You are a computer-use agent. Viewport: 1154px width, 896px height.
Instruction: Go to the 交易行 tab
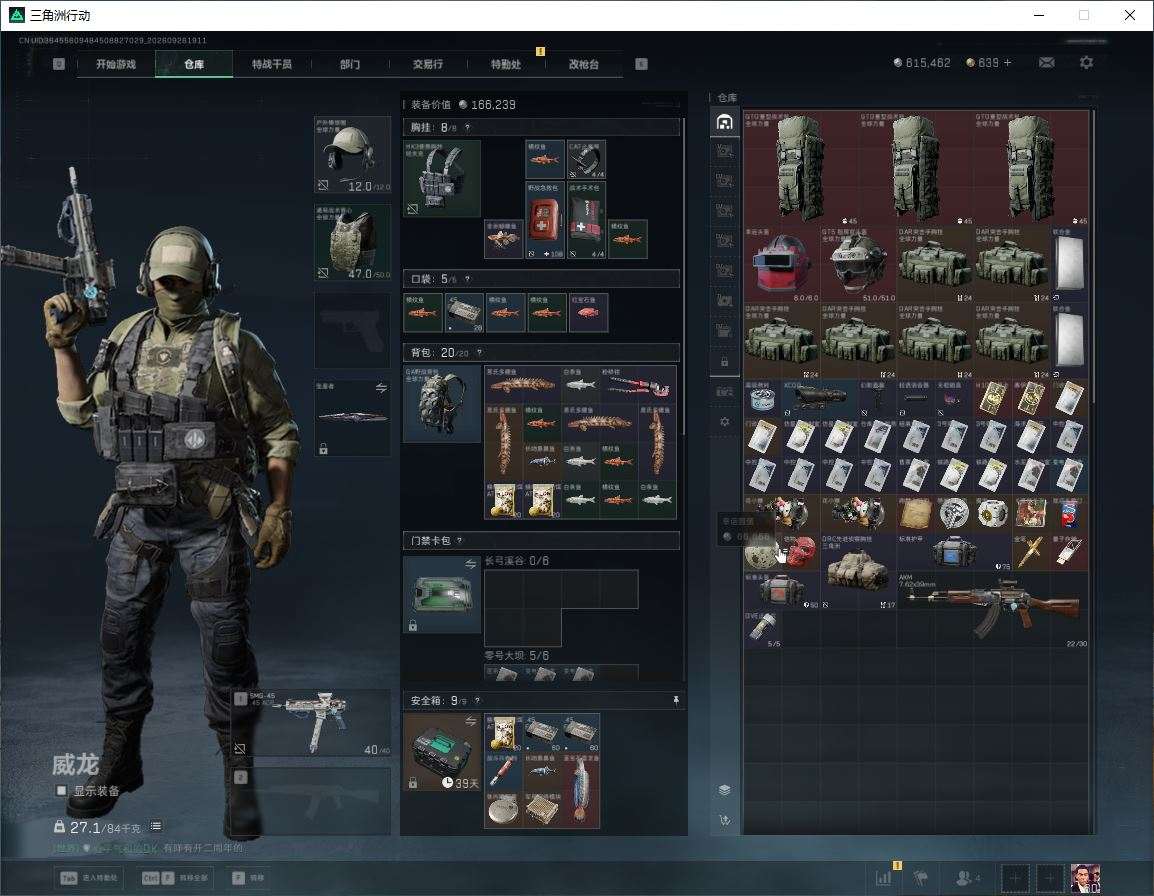coord(428,64)
